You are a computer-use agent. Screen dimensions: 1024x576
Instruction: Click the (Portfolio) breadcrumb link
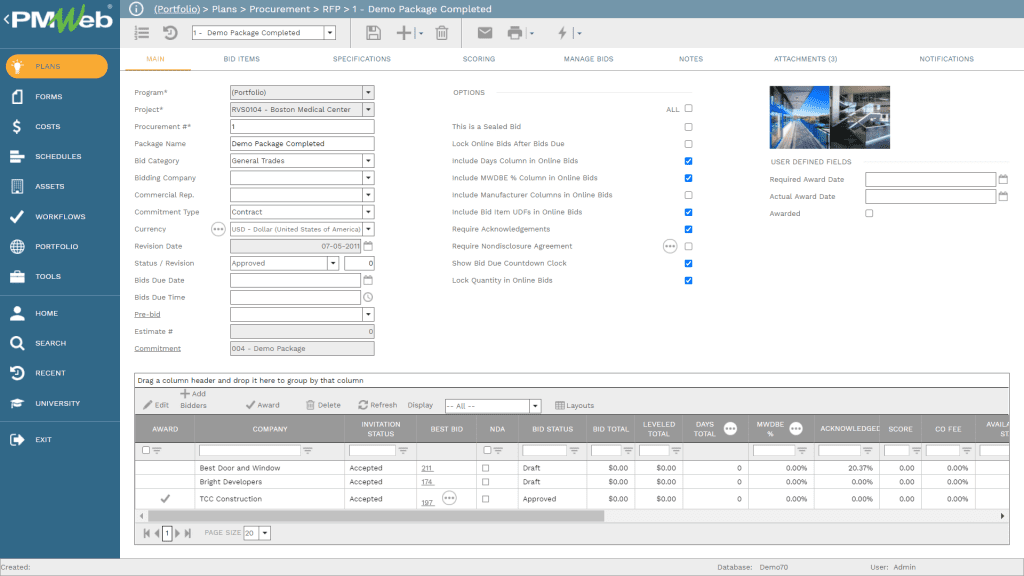[177, 9]
